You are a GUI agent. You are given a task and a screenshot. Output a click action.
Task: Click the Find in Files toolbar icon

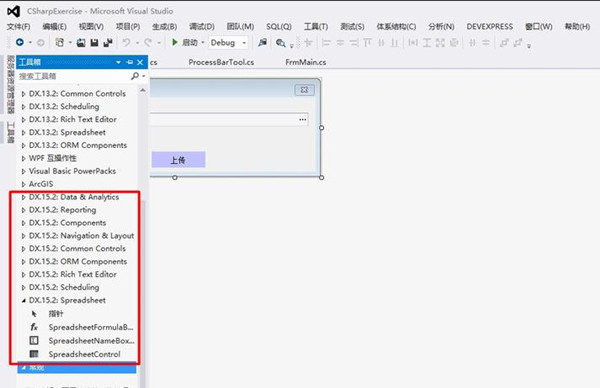(262, 43)
